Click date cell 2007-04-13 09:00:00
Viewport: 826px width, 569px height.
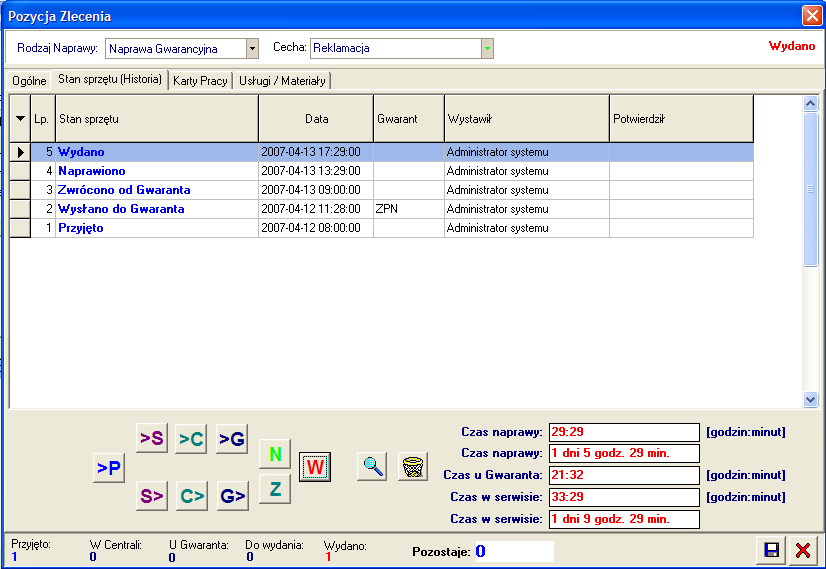point(316,190)
